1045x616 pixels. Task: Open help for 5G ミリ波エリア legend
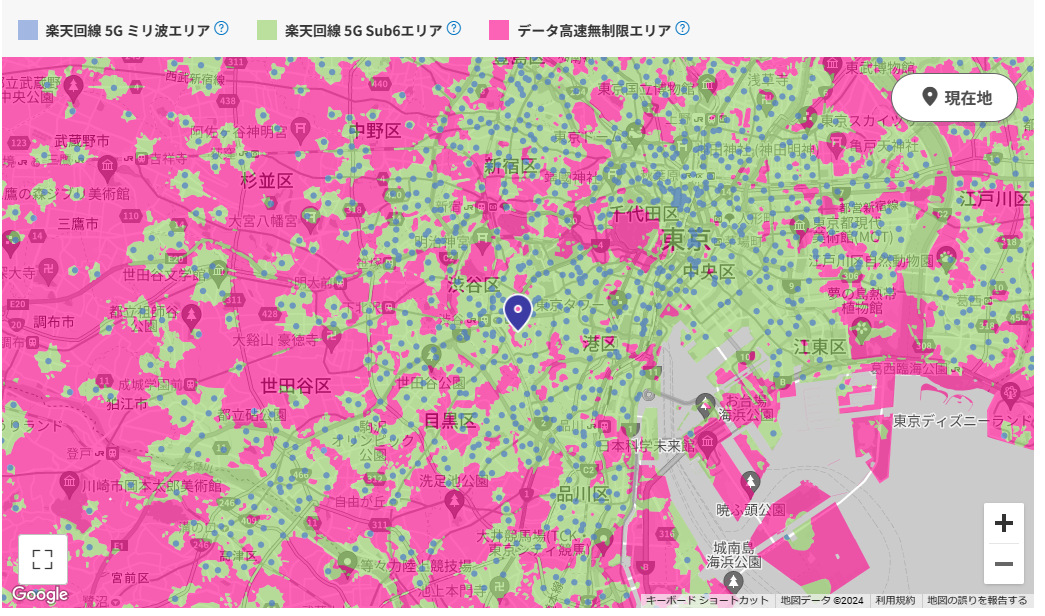tap(222, 29)
